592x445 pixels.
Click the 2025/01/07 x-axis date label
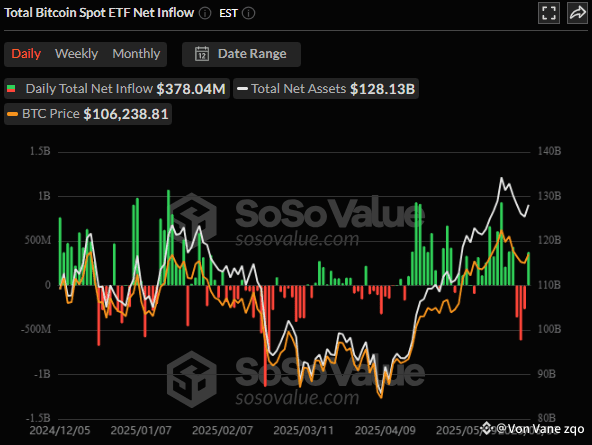click(x=141, y=430)
